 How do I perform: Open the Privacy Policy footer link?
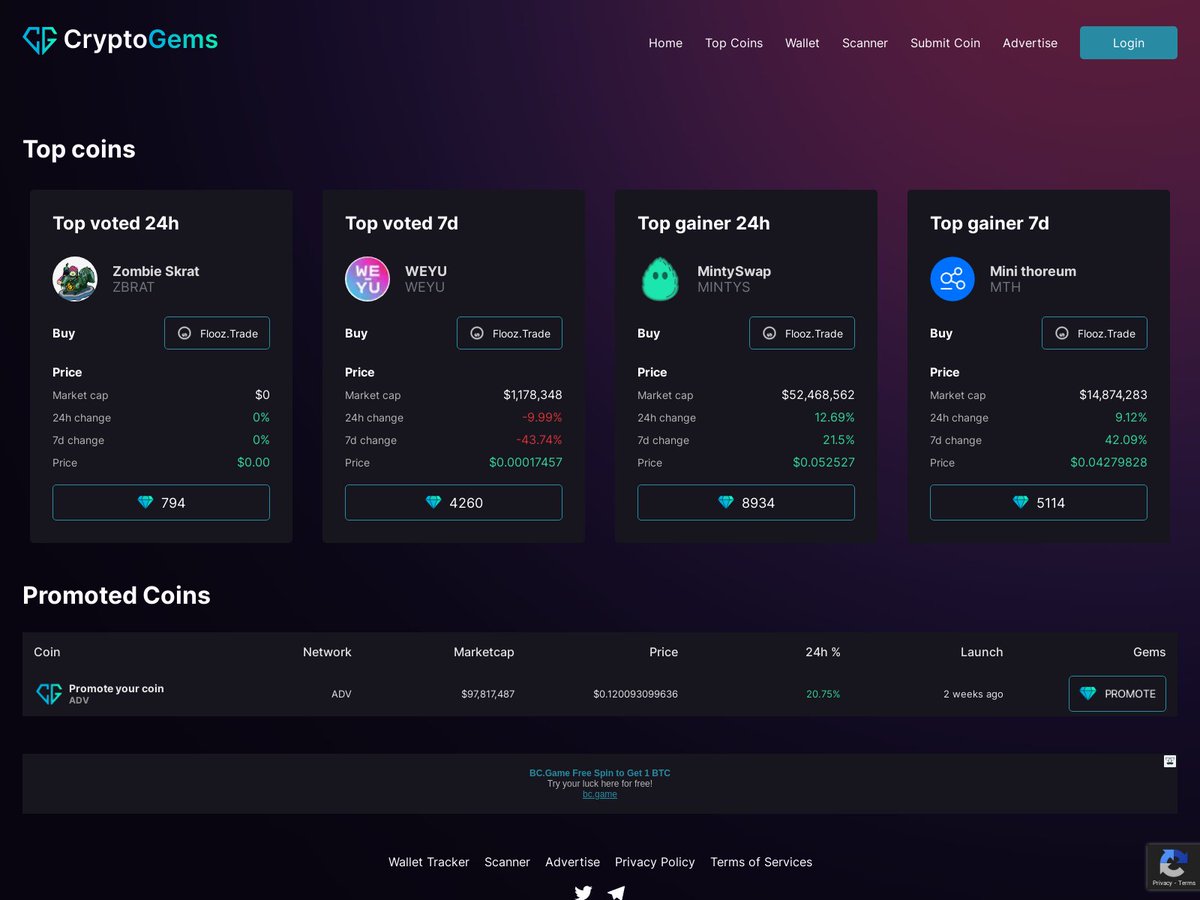(655, 862)
